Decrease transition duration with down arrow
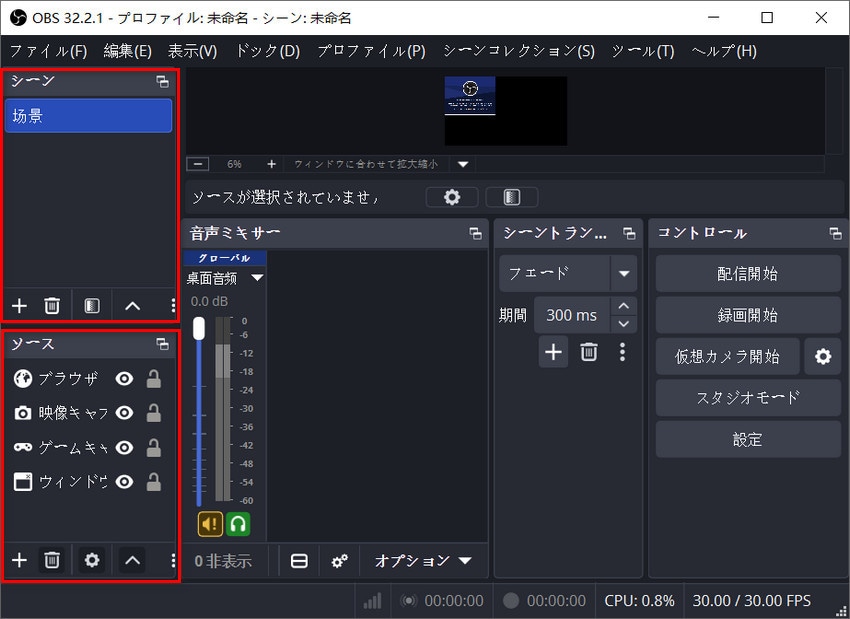The image size is (850, 619). tap(623, 324)
